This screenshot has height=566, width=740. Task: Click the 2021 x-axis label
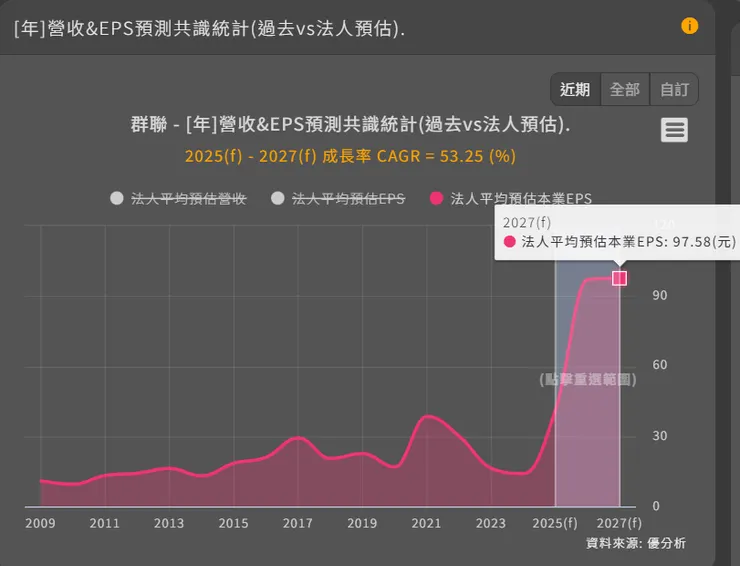[426, 524]
